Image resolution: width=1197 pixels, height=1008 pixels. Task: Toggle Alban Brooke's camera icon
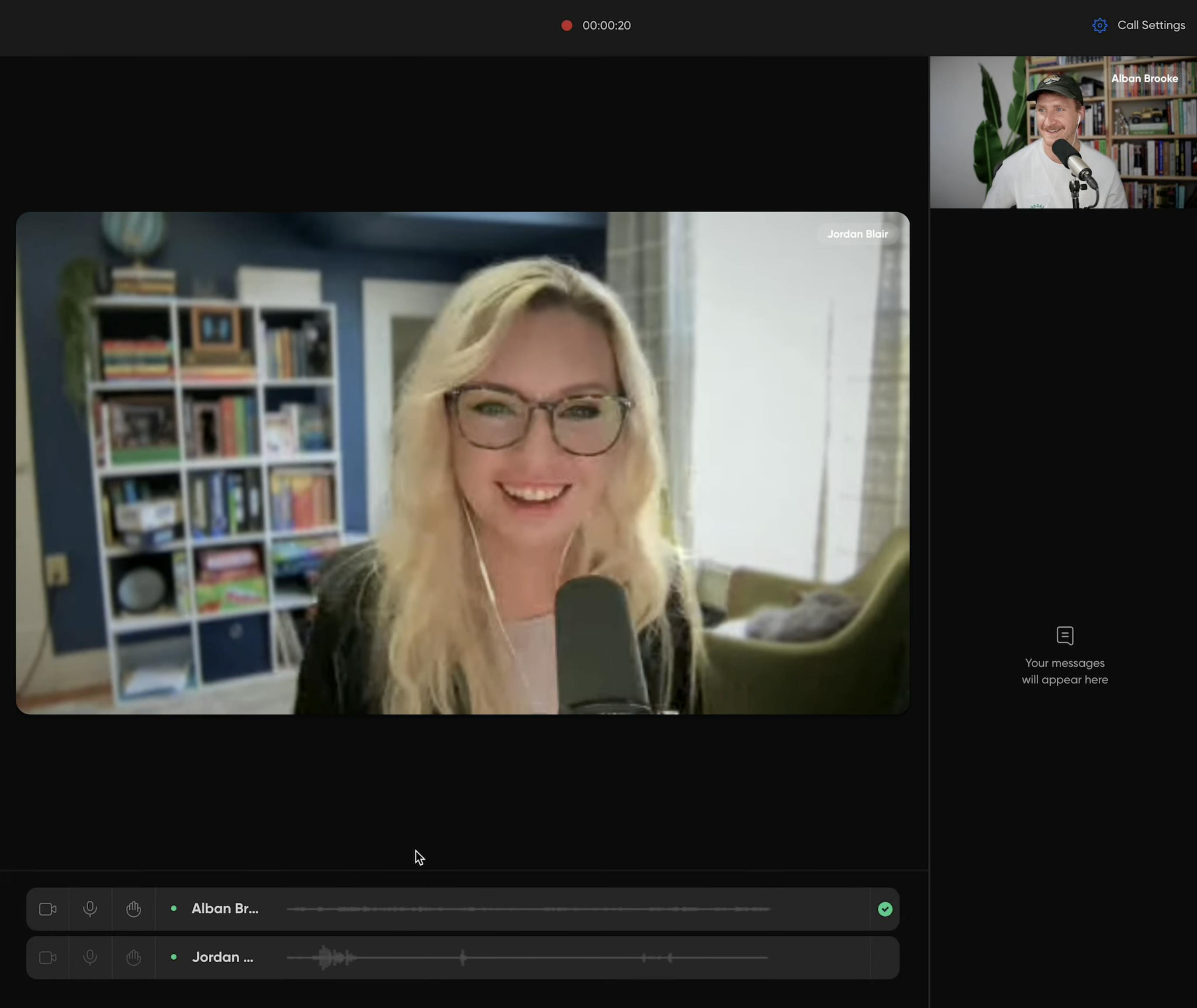click(x=48, y=908)
